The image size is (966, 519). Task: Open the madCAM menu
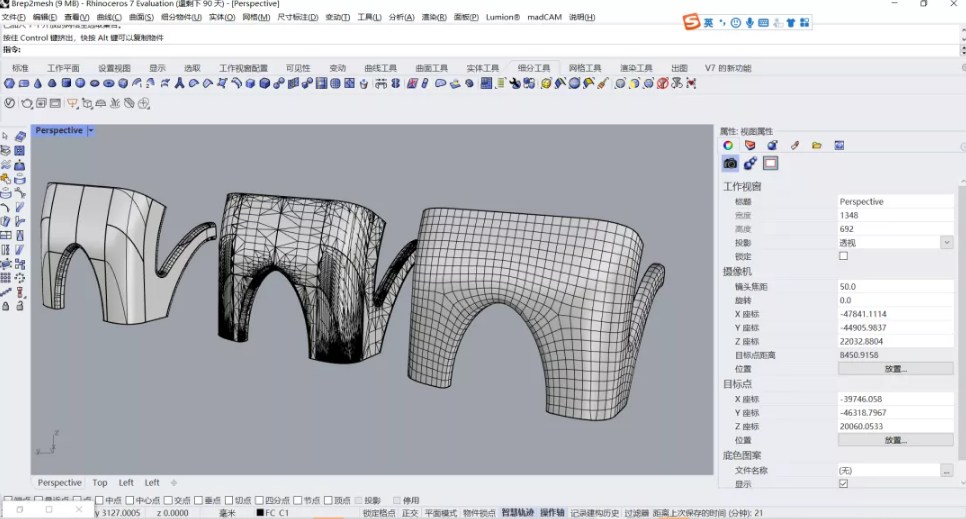(545, 17)
